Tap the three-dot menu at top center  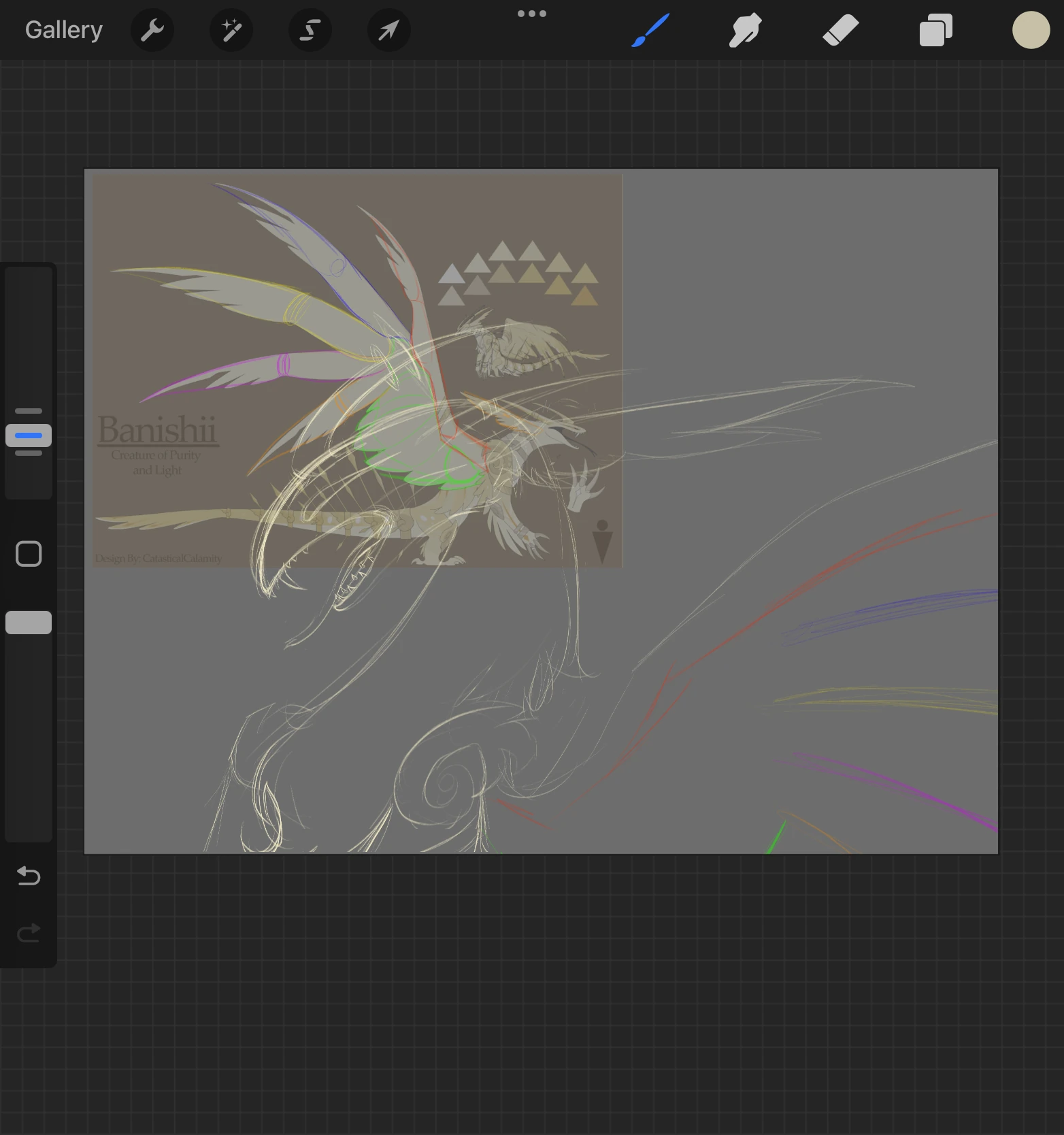click(532, 14)
